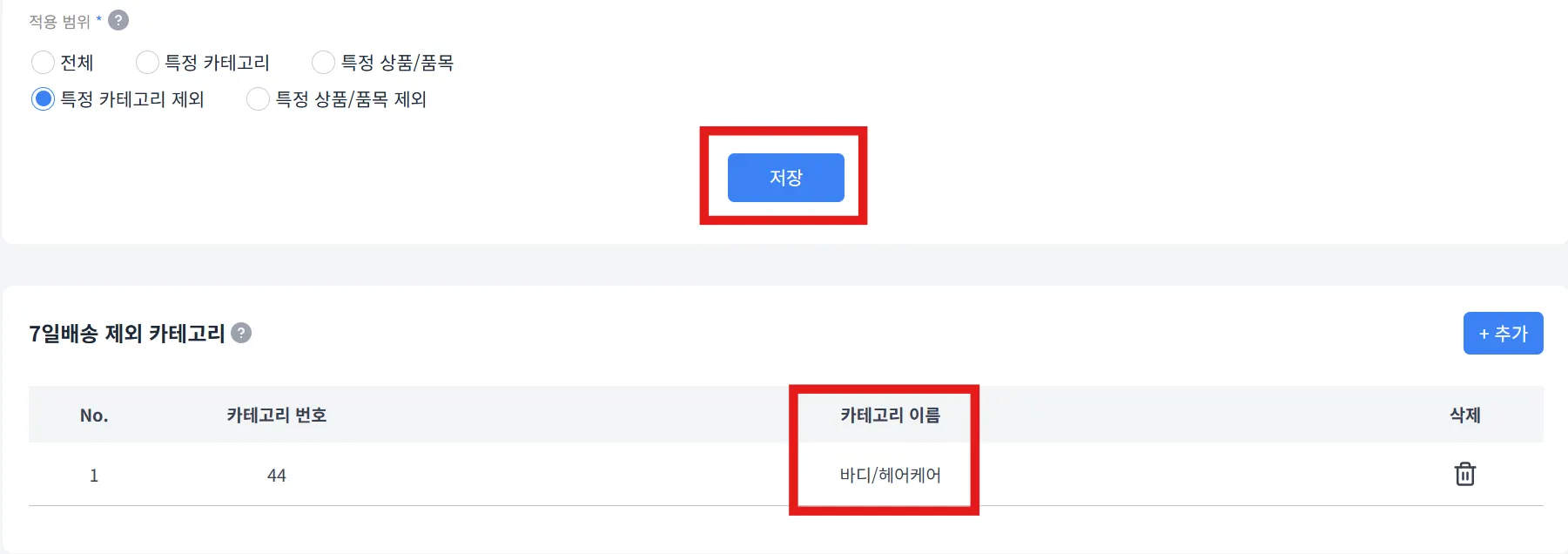Click the row number 1 cell
The width and height of the screenshot is (1568, 554).
point(94,476)
